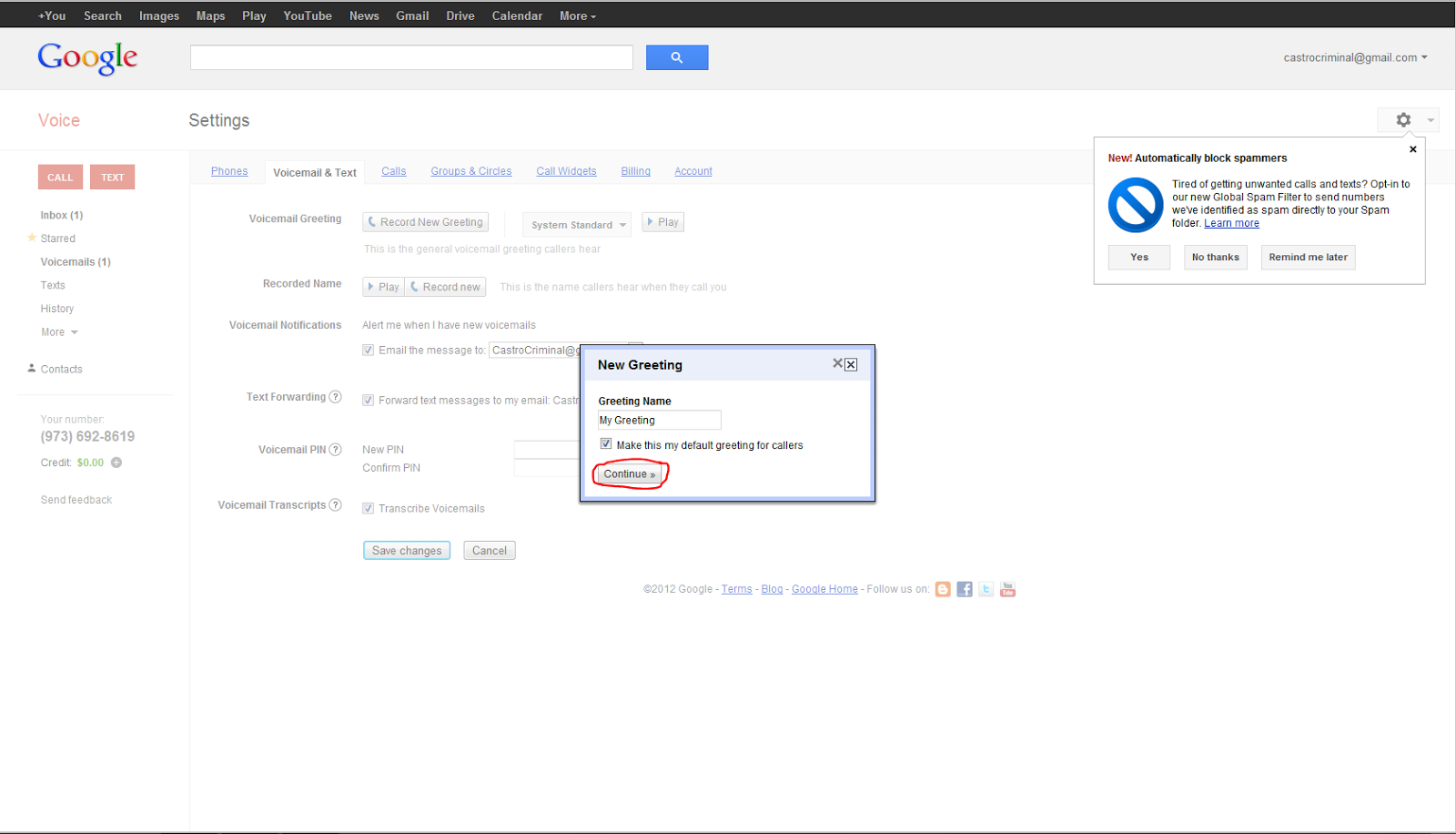This screenshot has width=1456, height=834.
Task: Open Texts in sidebar
Action: 53,285
